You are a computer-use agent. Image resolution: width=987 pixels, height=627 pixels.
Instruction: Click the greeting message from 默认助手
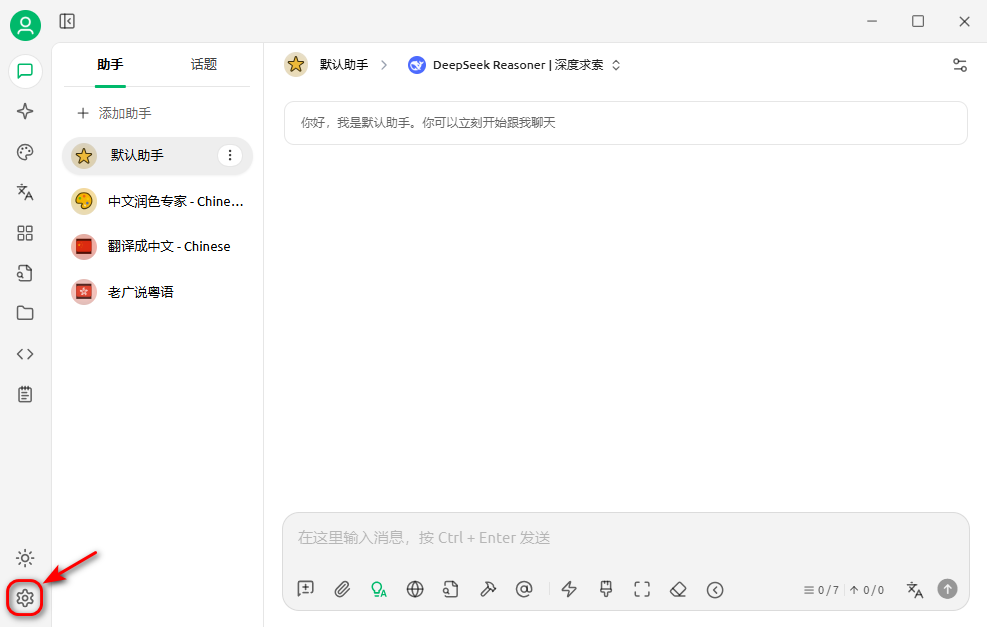pyautogui.click(x=626, y=123)
